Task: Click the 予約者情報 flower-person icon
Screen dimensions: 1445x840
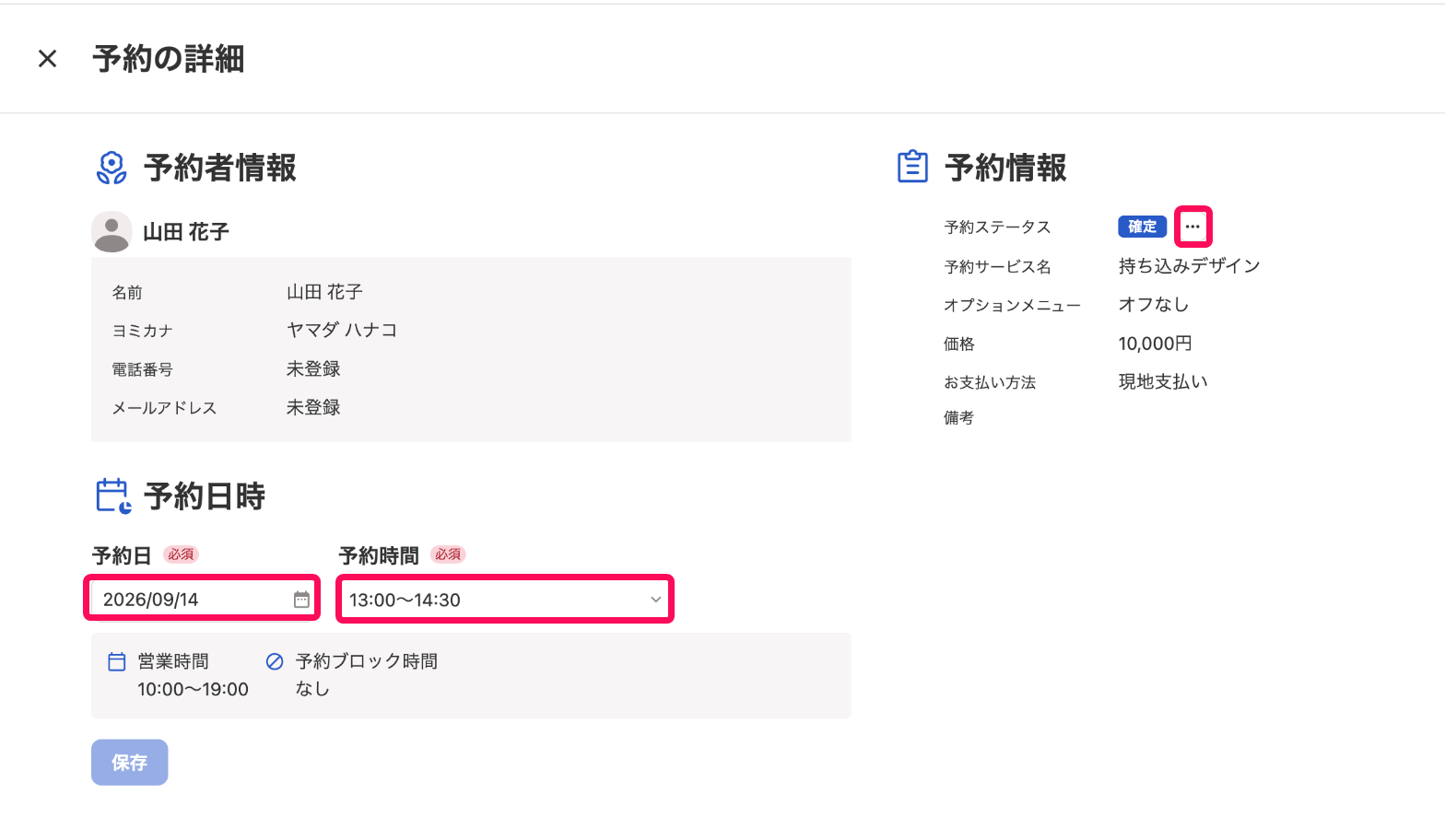Action: pyautogui.click(x=112, y=168)
